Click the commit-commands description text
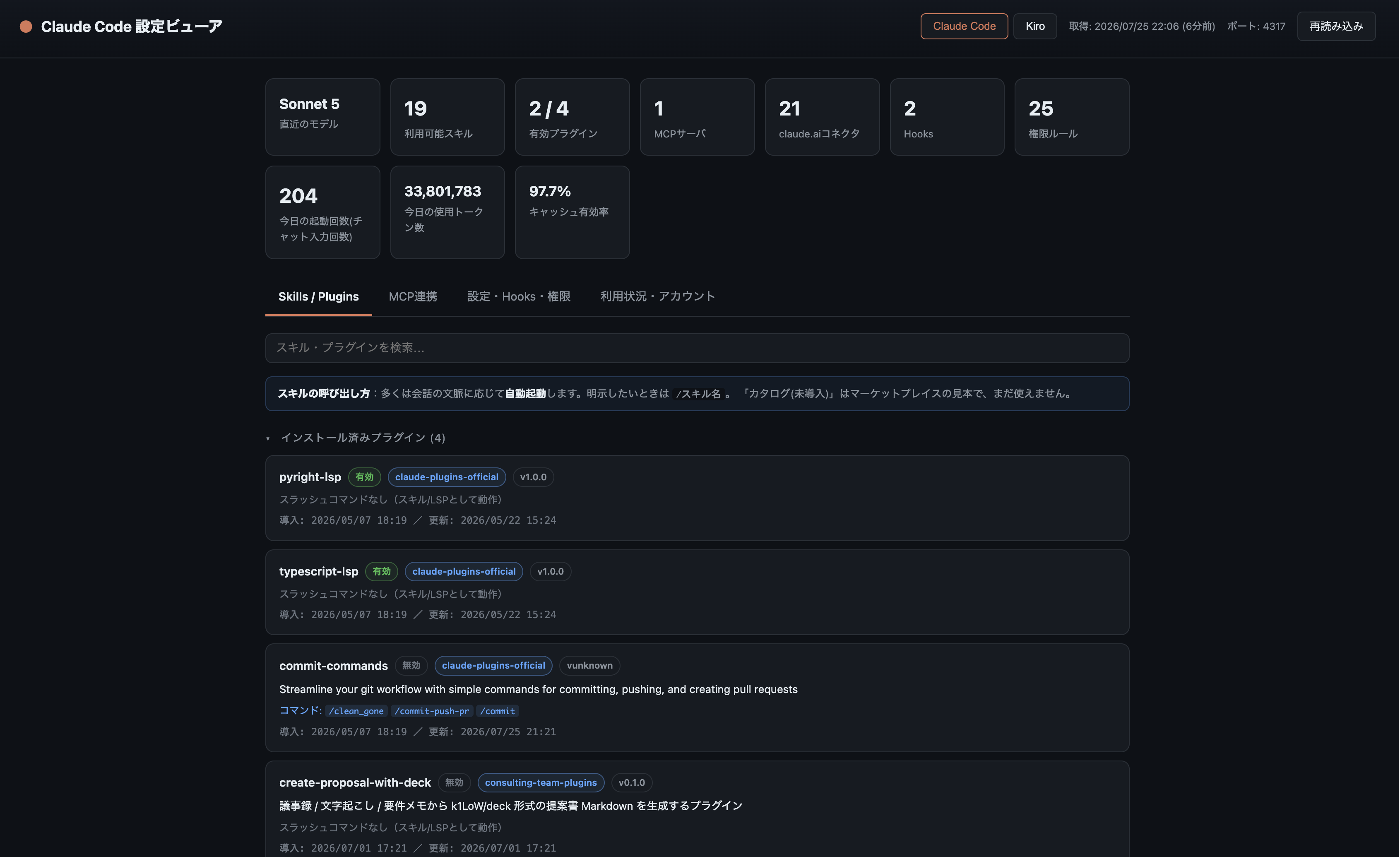1400x857 pixels. coord(538,689)
